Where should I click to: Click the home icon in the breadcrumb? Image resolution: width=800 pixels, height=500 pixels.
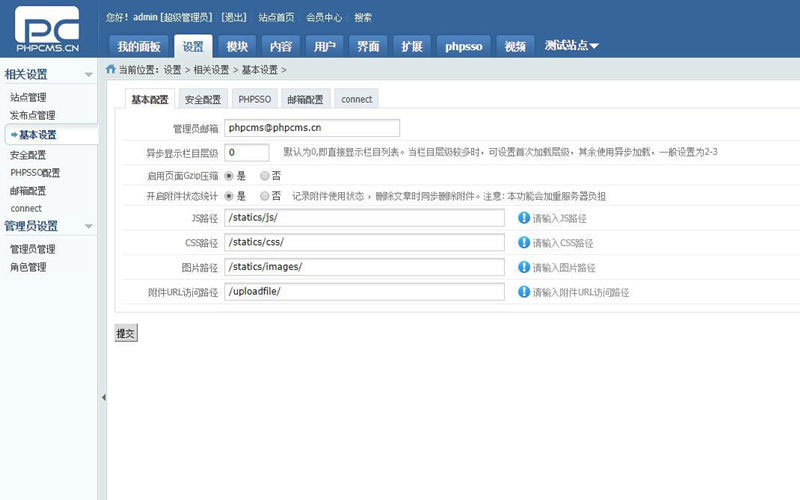[x=110, y=70]
